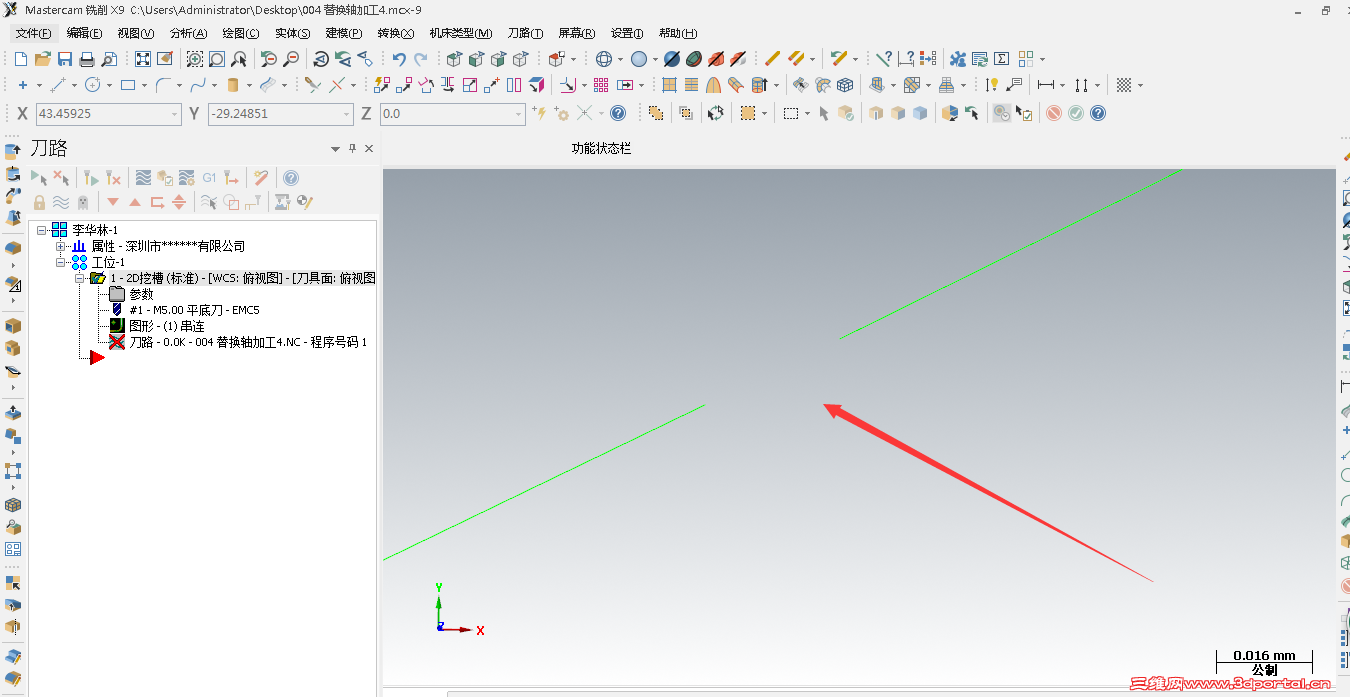Image resolution: width=1350 pixels, height=697 pixels.
Task: Open the Xform rectangular array grid icon
Action: (601, 85)
